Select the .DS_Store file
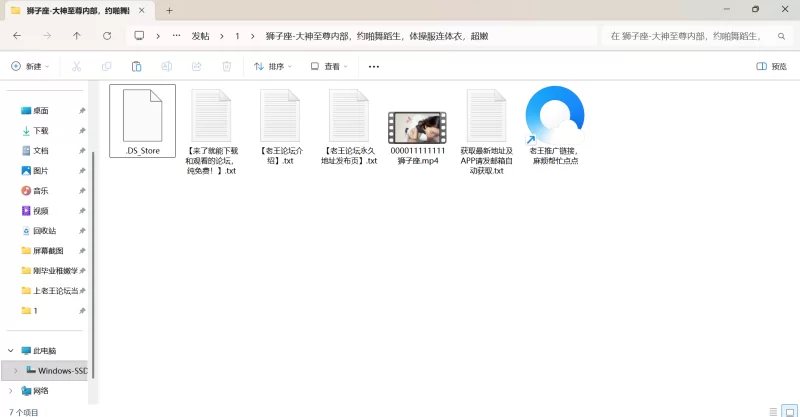This screenshot has height=417, width=800. pyautogui.click(x=142, y=120)
